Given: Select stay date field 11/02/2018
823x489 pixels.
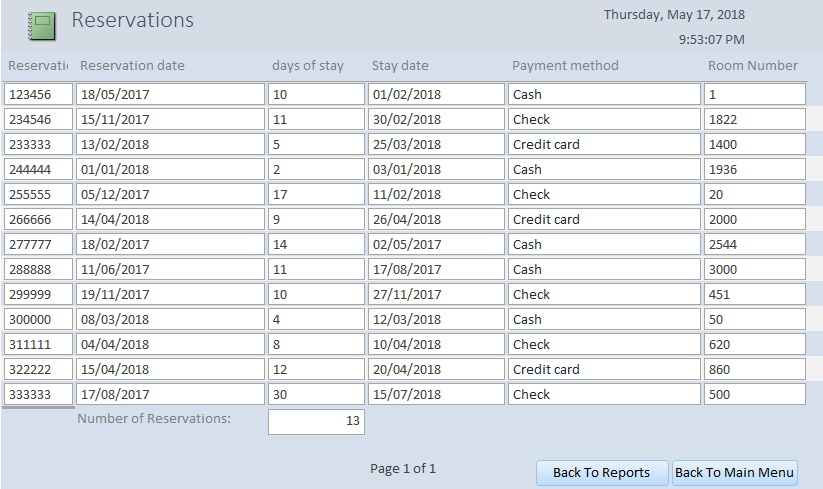Looking at the screenshot, I should [x=436, y=194].
